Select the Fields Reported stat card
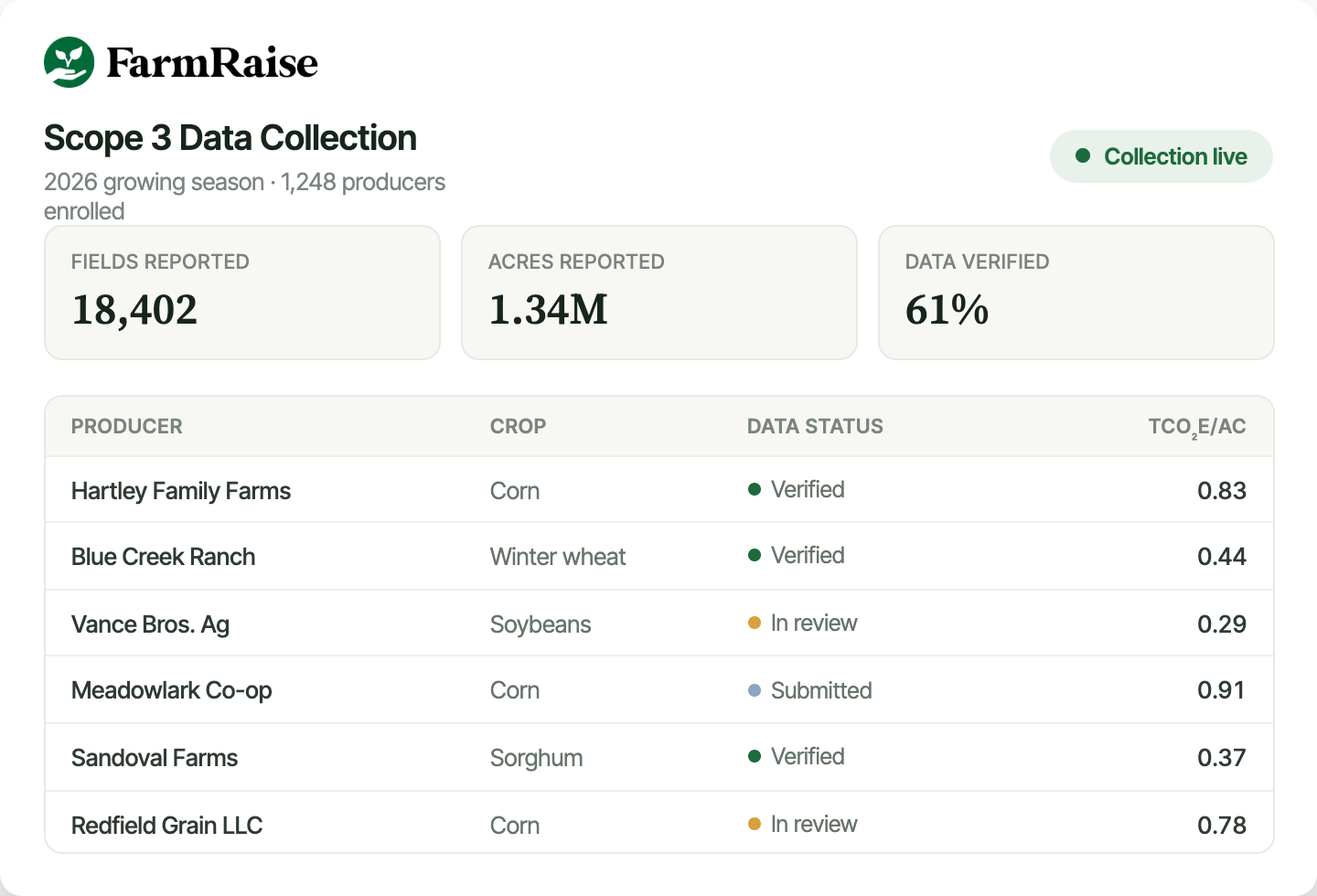1317x896 pixels. click(x=242, y=293)
